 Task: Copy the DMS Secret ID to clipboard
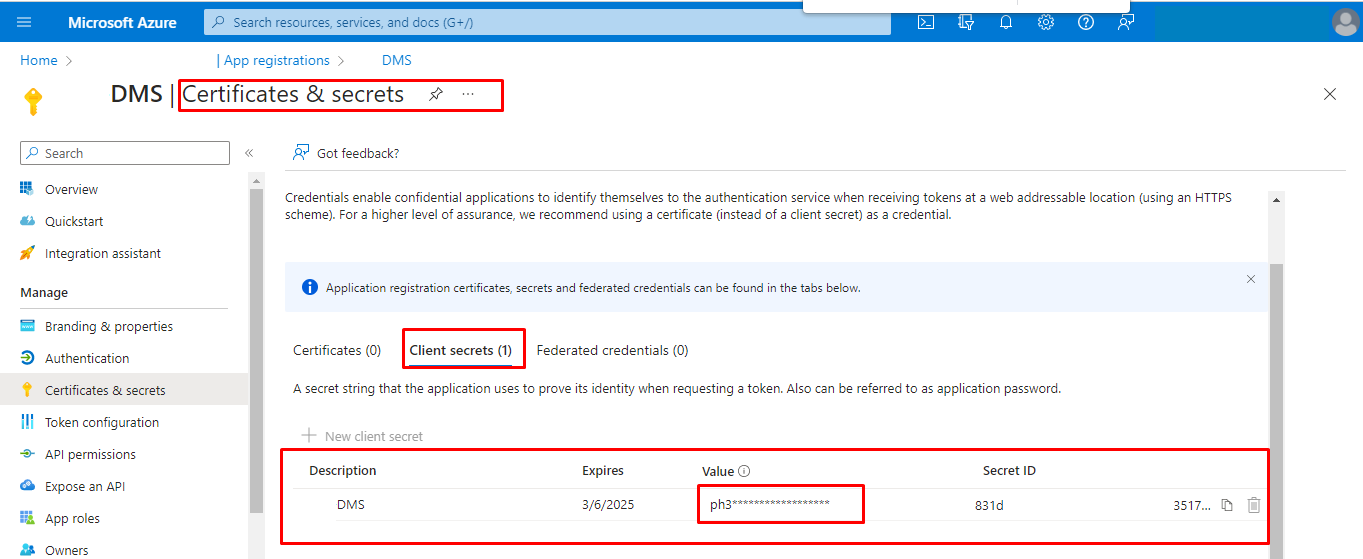point(1227,505)
